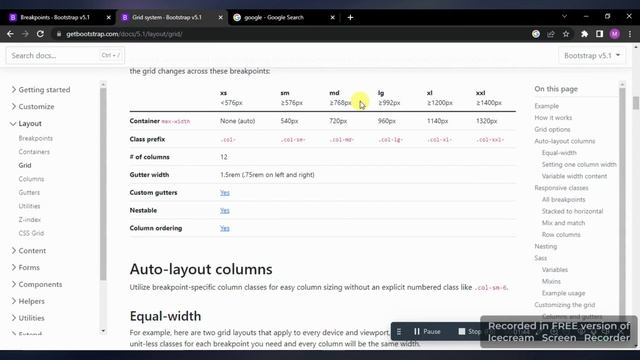Viewport: 640px width, 360px height.
Task: Follow the Yes link for Nestable
Action: (224, 211)
